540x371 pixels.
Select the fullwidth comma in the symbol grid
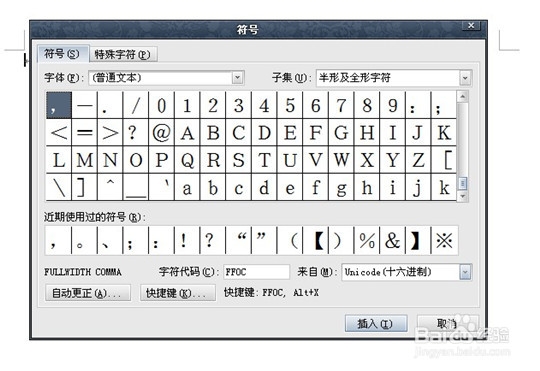[x=59, y=105]
